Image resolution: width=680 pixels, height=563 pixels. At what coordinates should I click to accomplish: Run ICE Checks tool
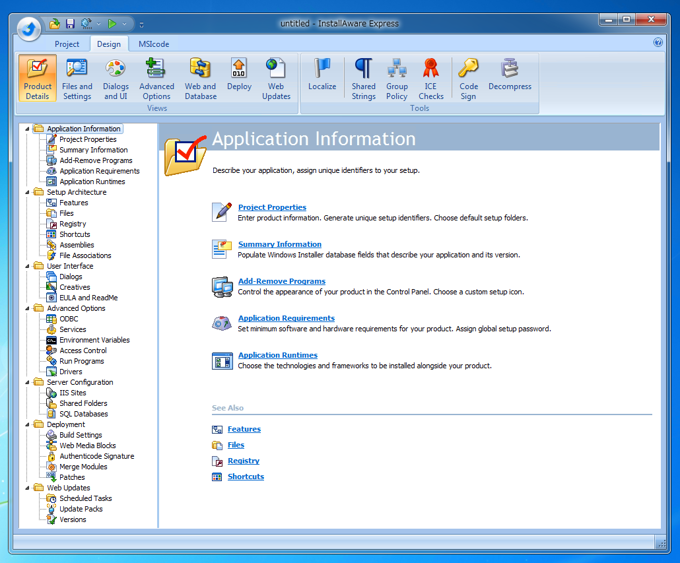point(431,79)
